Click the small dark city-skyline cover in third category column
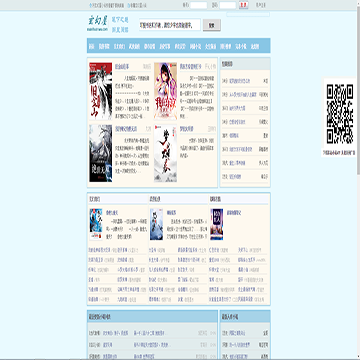 [x=217, y=224]
